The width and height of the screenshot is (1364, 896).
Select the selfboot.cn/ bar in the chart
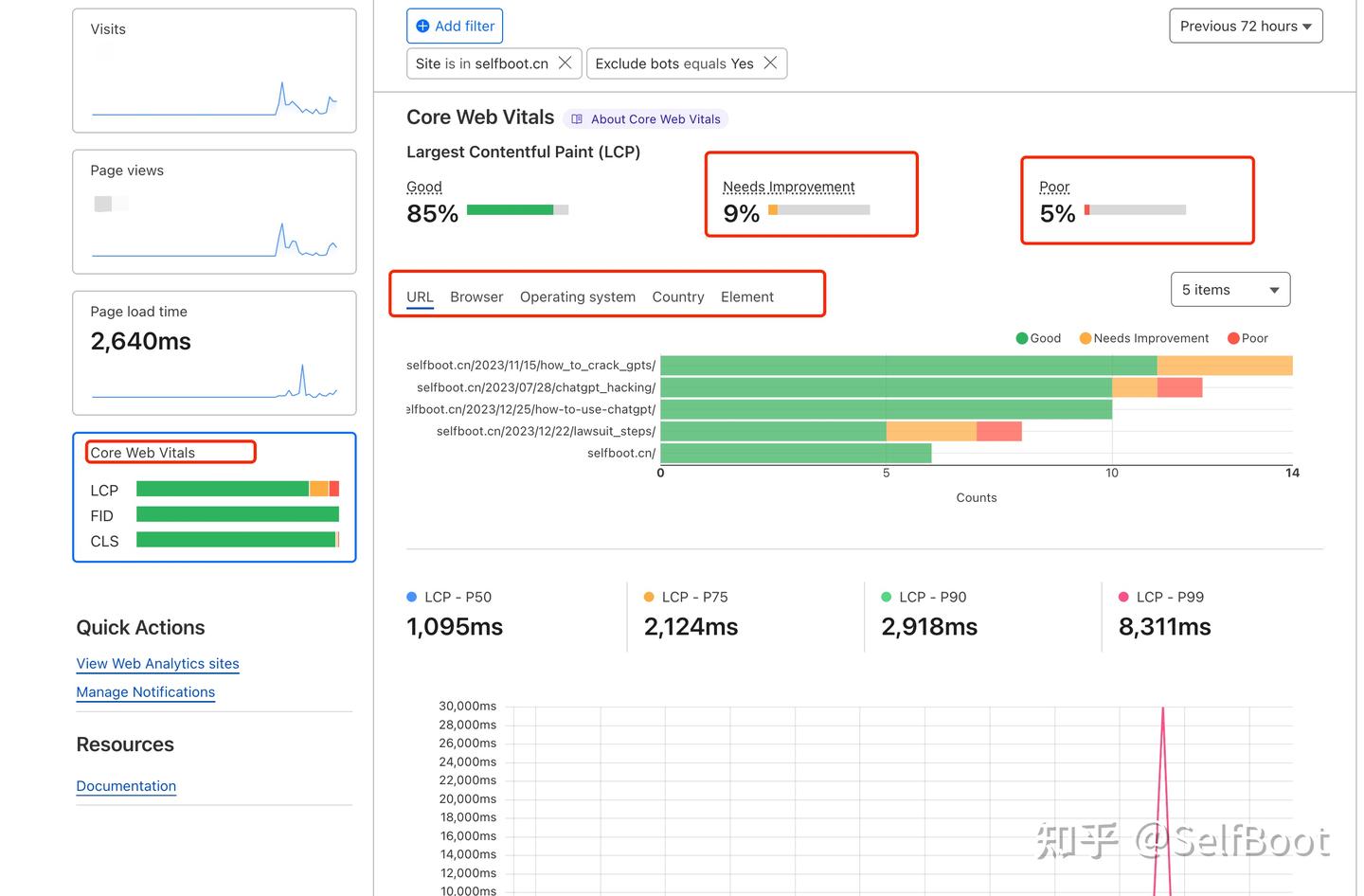click(x=796, y=453)
